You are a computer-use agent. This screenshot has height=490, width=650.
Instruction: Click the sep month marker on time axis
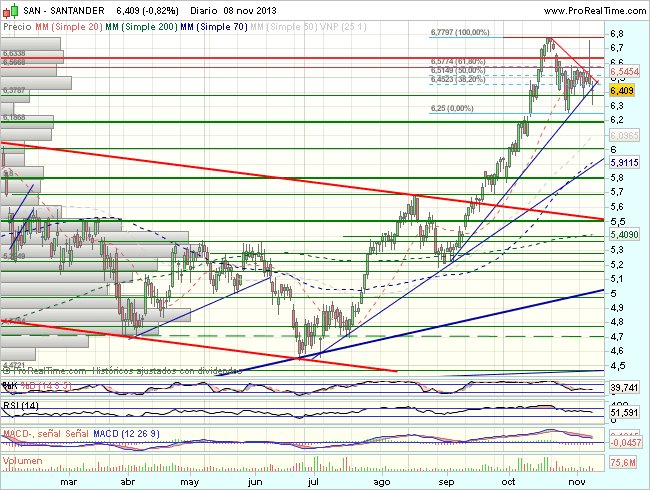[x=446, y=483]
